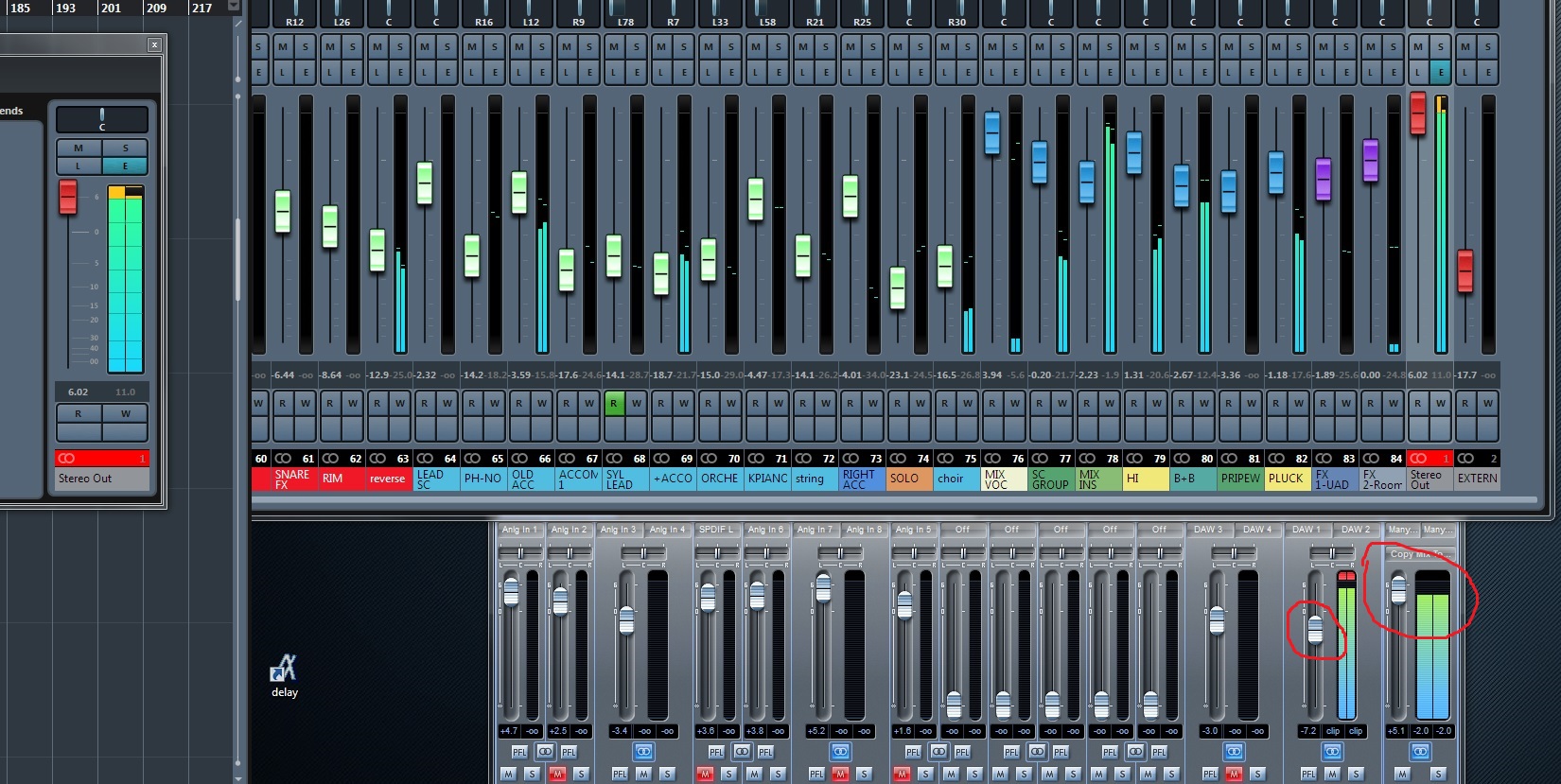Open the delay desktop shortcut
Viewport: 1561px width, 784px height.
284,675
